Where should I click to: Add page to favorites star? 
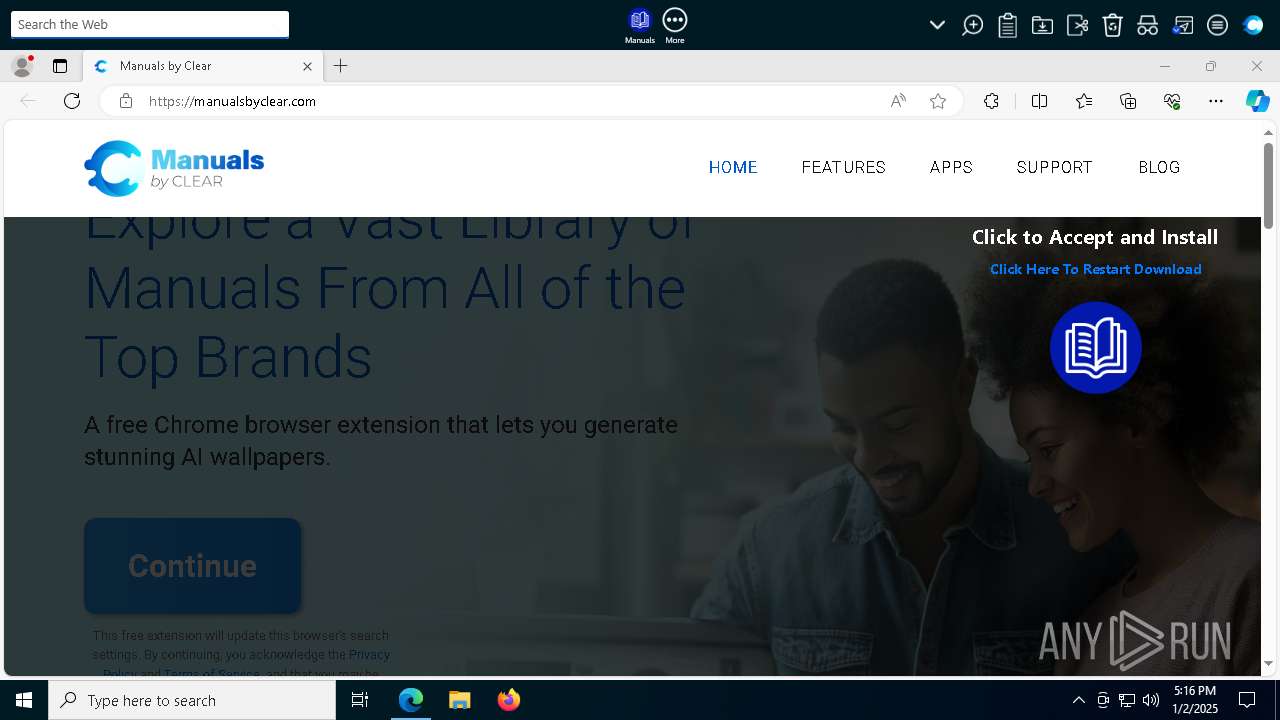tap(938, 101)
